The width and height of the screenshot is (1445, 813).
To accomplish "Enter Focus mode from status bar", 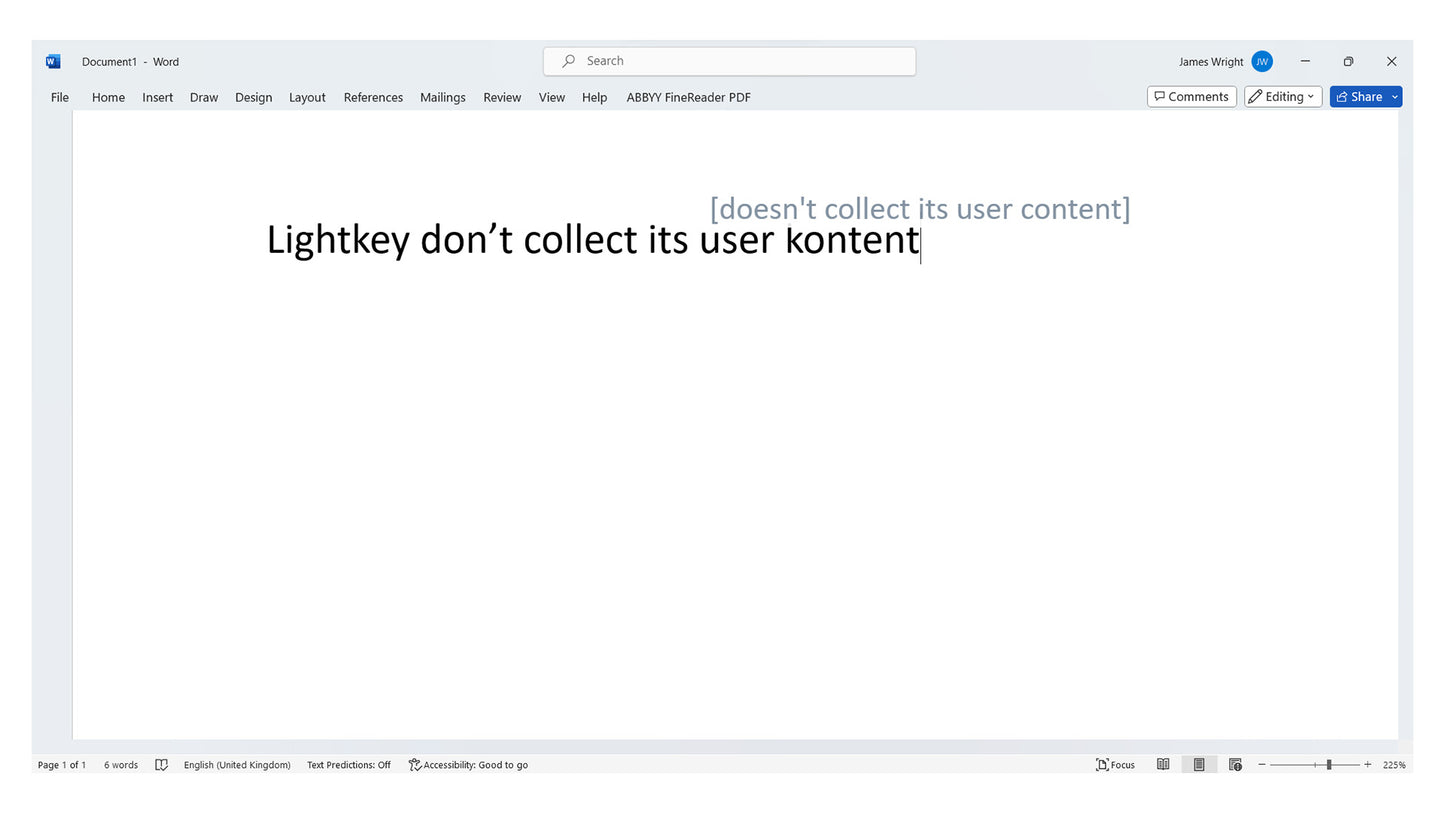I will pyautogui.click(x=1115, y=765).
